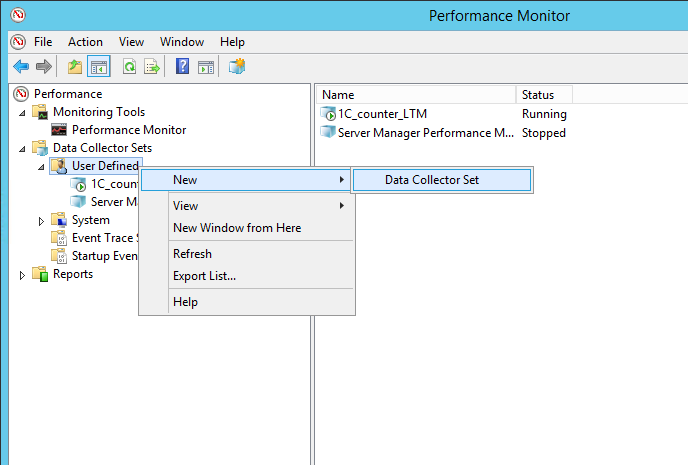Click Export List... in context menu

(204, 276)
